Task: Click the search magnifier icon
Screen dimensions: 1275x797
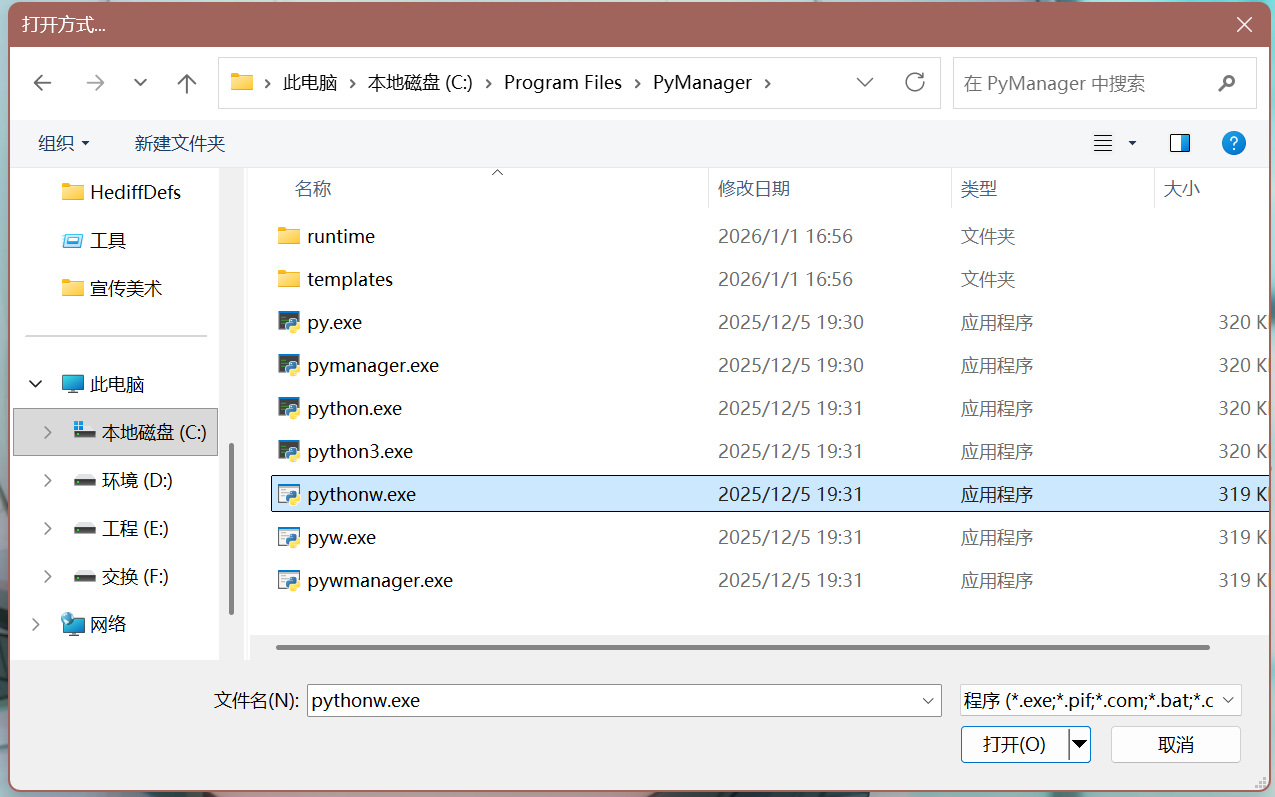Action: coord(1227,83)
